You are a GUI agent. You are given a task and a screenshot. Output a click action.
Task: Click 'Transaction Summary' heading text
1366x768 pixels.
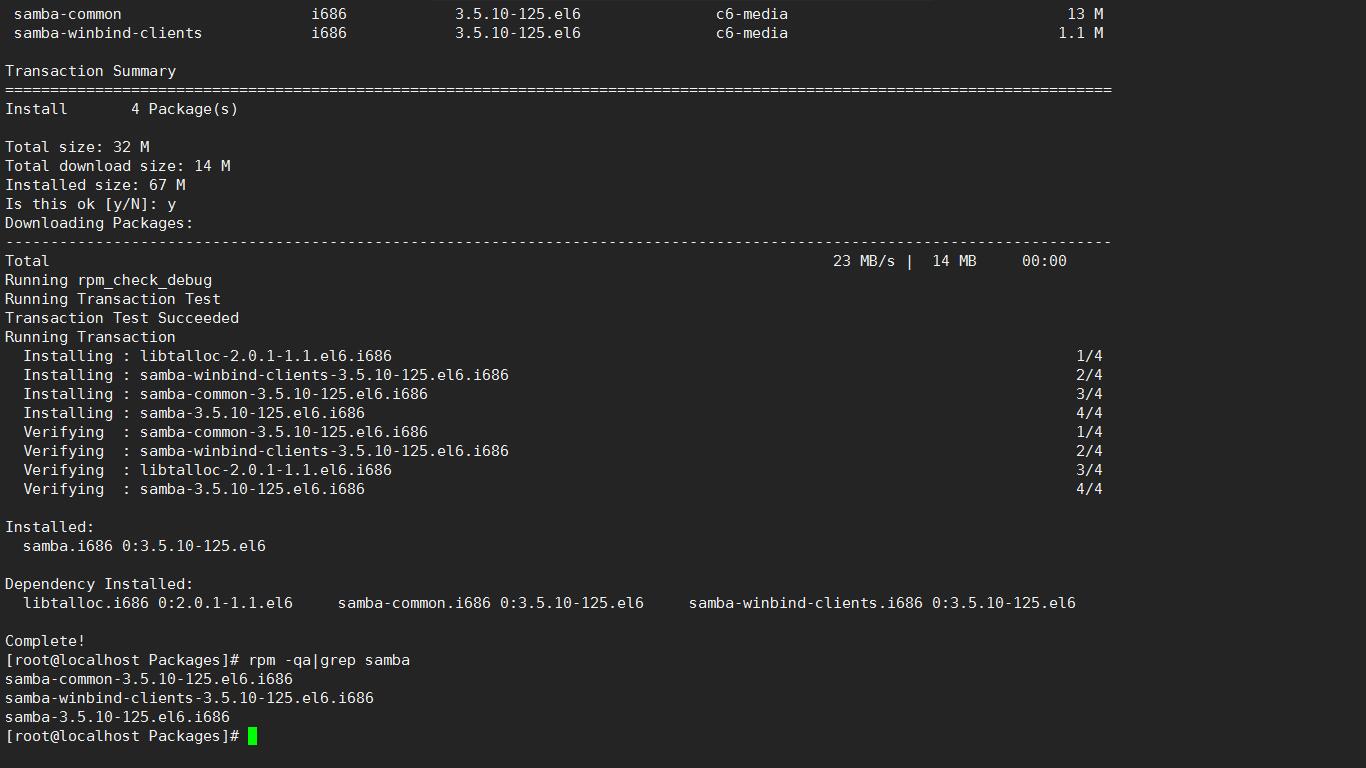click(90, 71)
